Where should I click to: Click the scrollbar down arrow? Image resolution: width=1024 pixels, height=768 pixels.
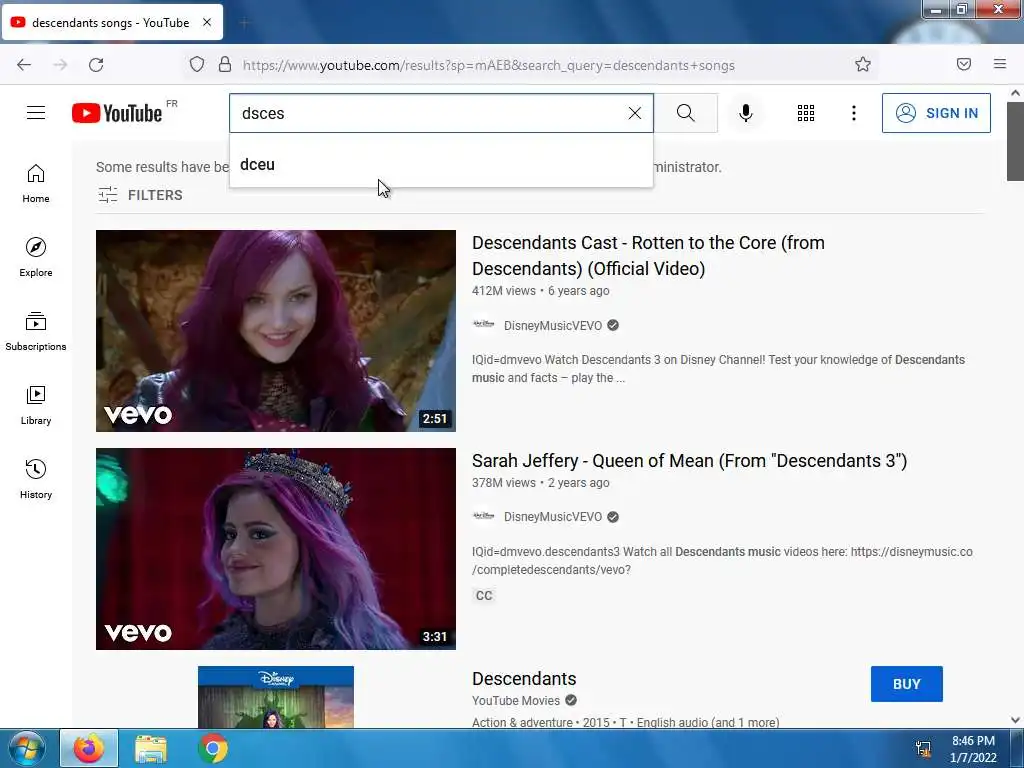pyautogui.click(x=1015, y=720)
